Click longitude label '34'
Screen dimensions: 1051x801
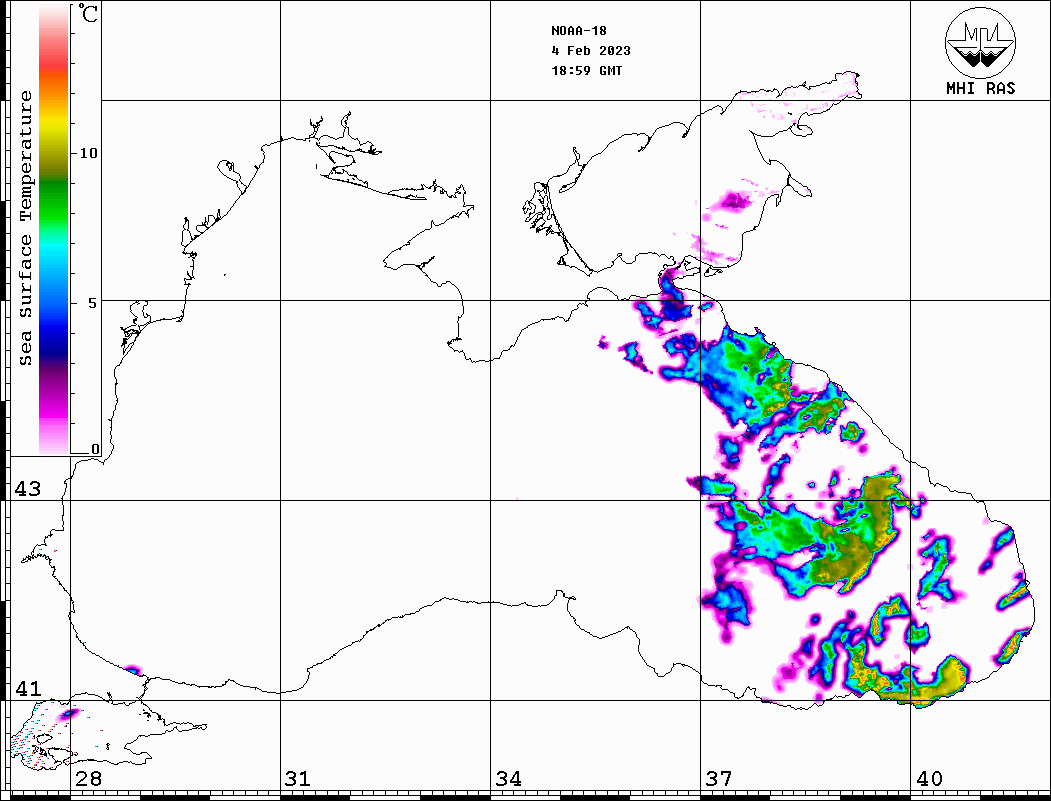pos(508,779)
